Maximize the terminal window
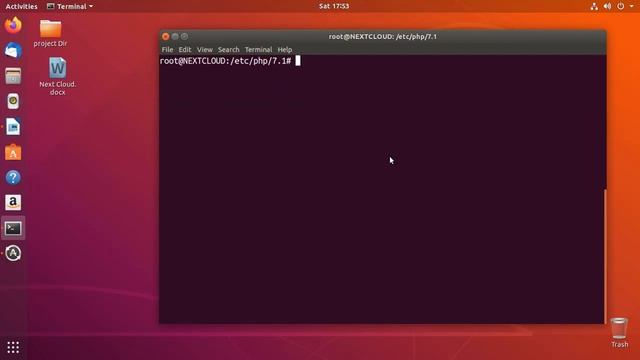640x360 pixels. tap(184, 36)
